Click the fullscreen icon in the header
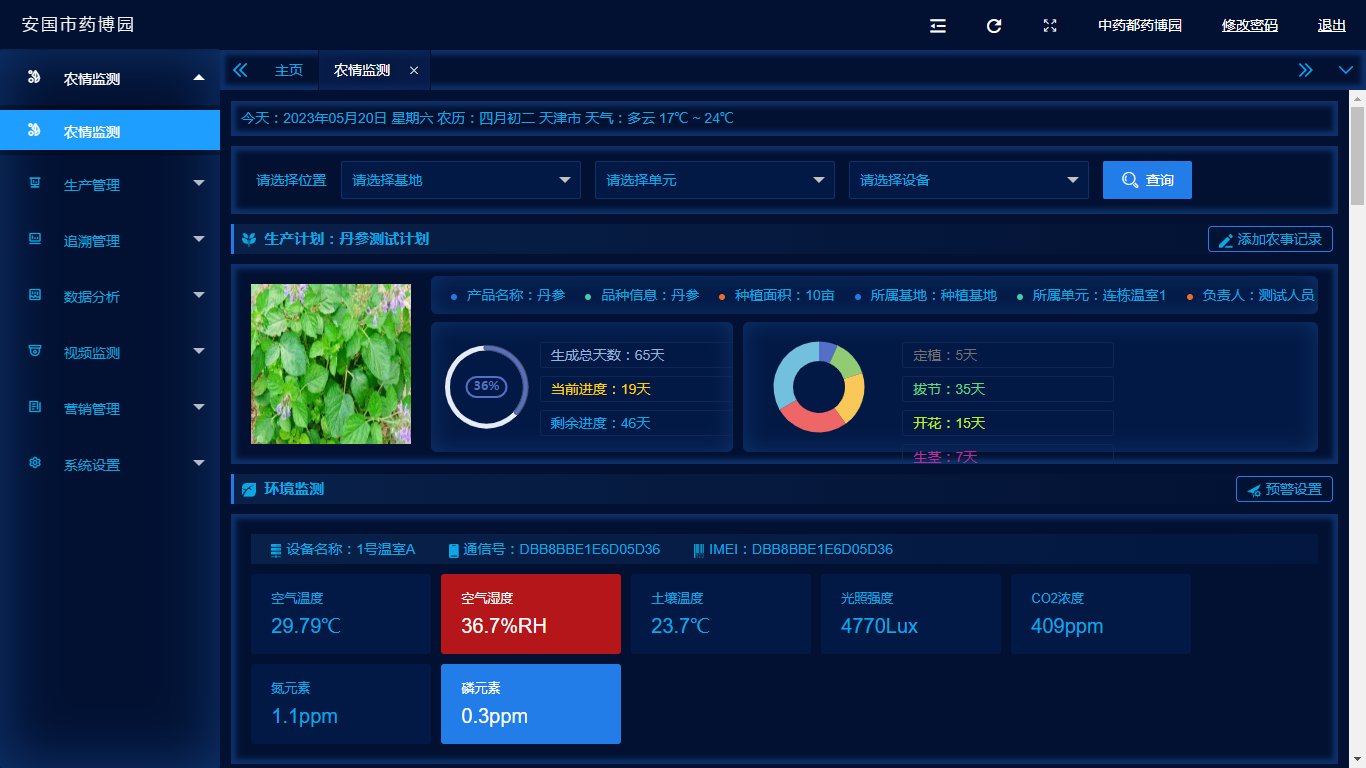 (1050, 26)
